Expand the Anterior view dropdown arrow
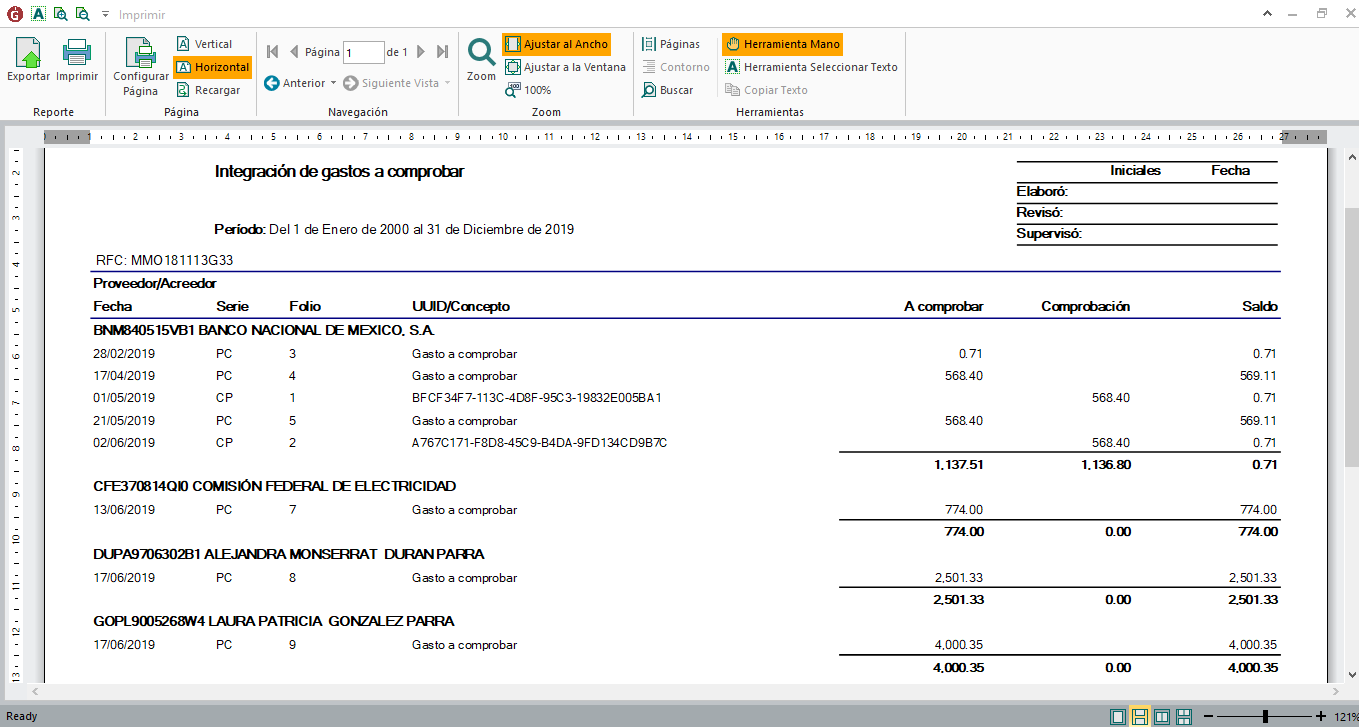The height and width of the screenshot is (728, 1359). tap(333, 83)
